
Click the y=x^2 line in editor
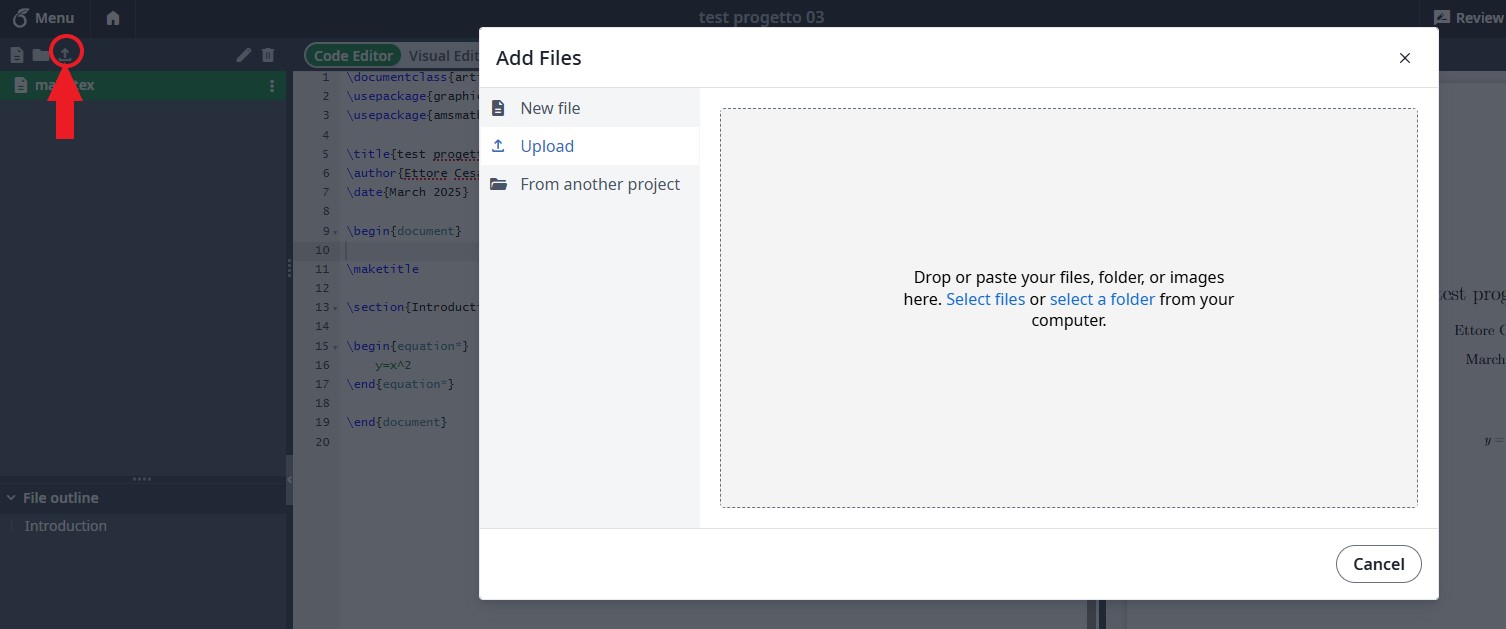point(393,365)
